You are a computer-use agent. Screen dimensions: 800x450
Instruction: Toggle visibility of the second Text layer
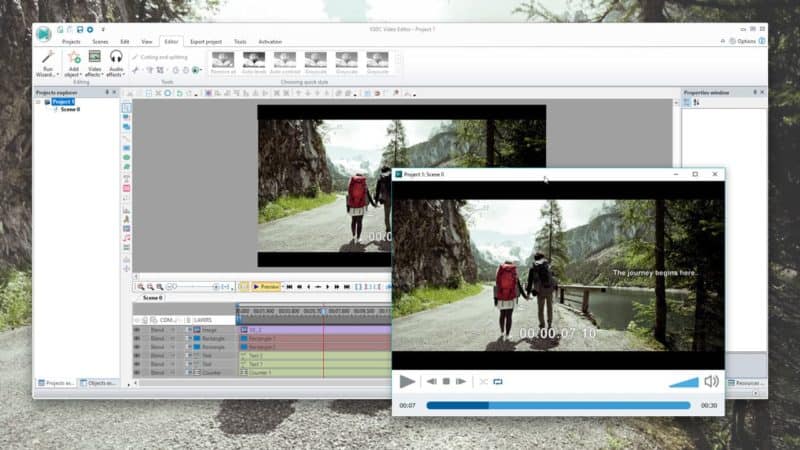click(137, 364)
